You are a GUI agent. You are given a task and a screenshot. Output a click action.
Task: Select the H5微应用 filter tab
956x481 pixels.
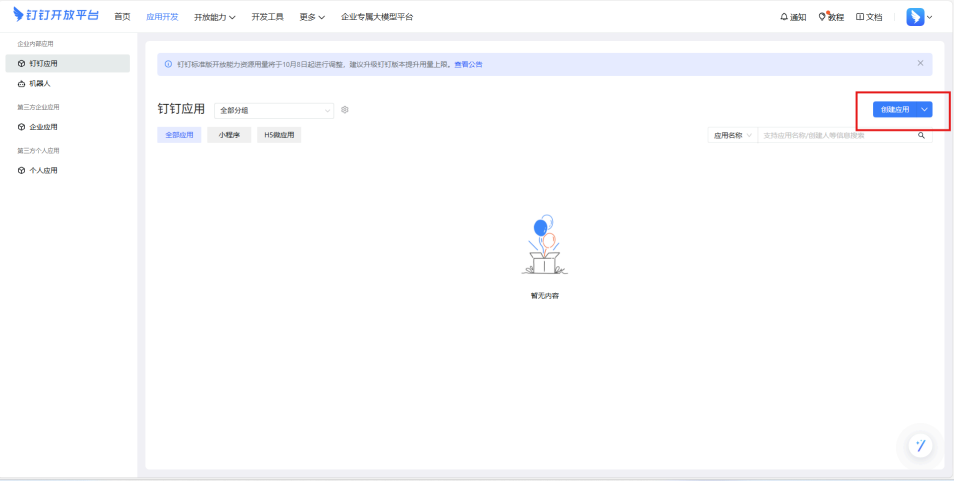279,135
